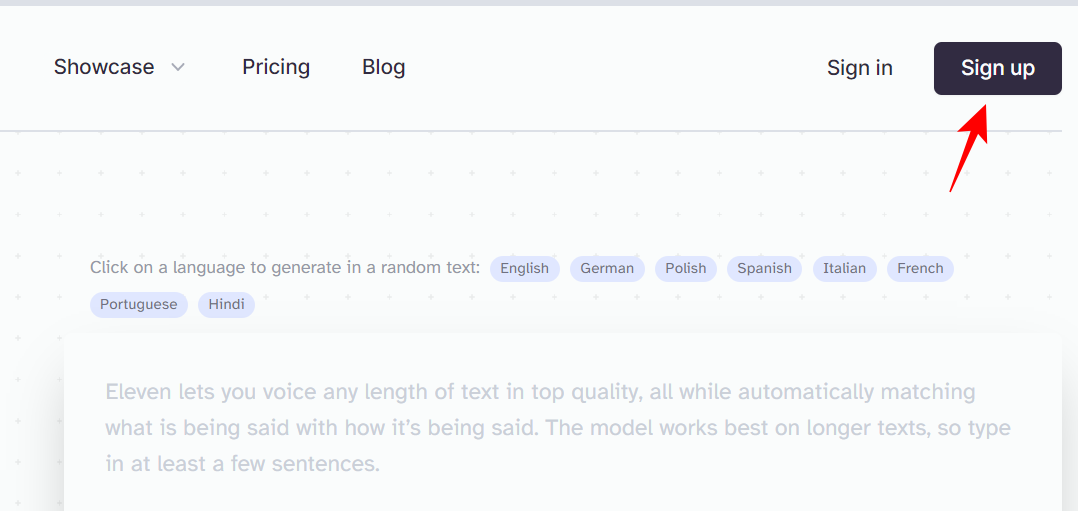Go to the Pricing page

point(276,68)
